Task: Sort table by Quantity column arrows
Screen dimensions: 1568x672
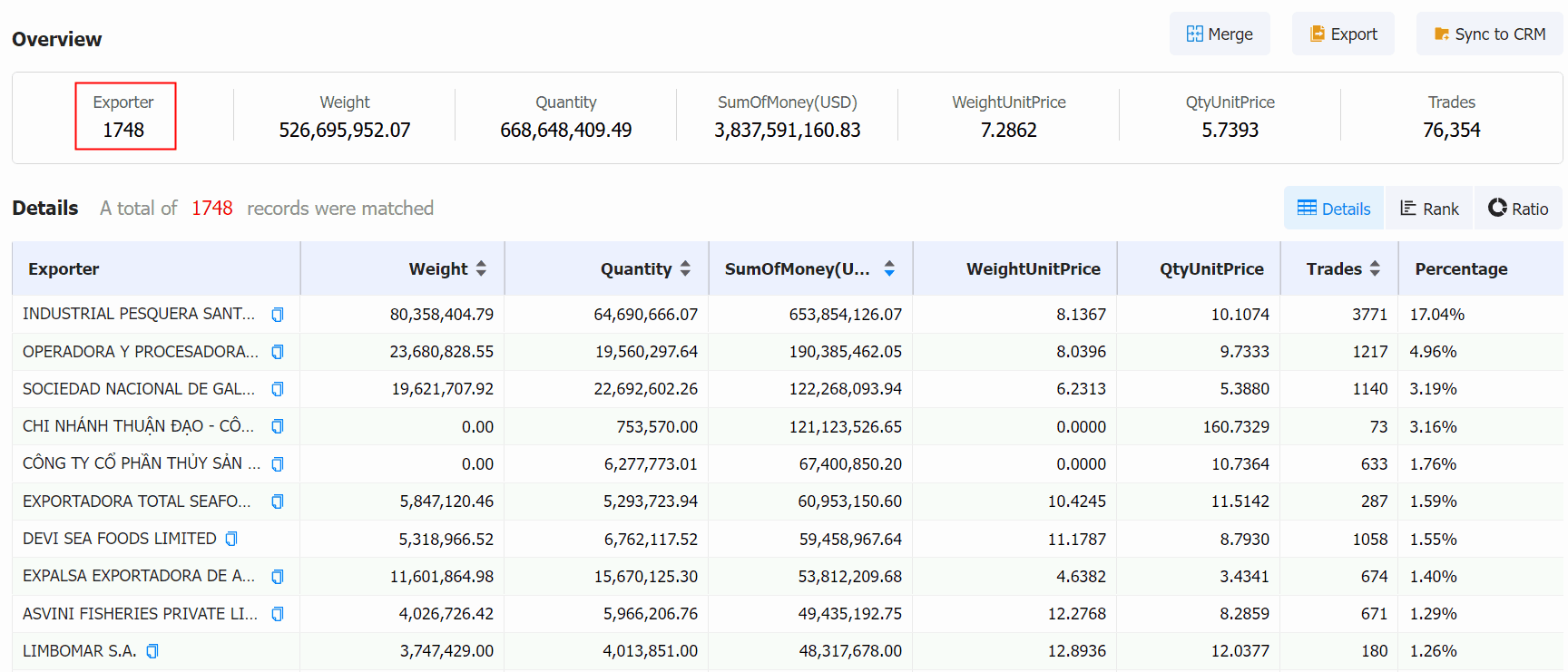Action: [x=685, y=268]
